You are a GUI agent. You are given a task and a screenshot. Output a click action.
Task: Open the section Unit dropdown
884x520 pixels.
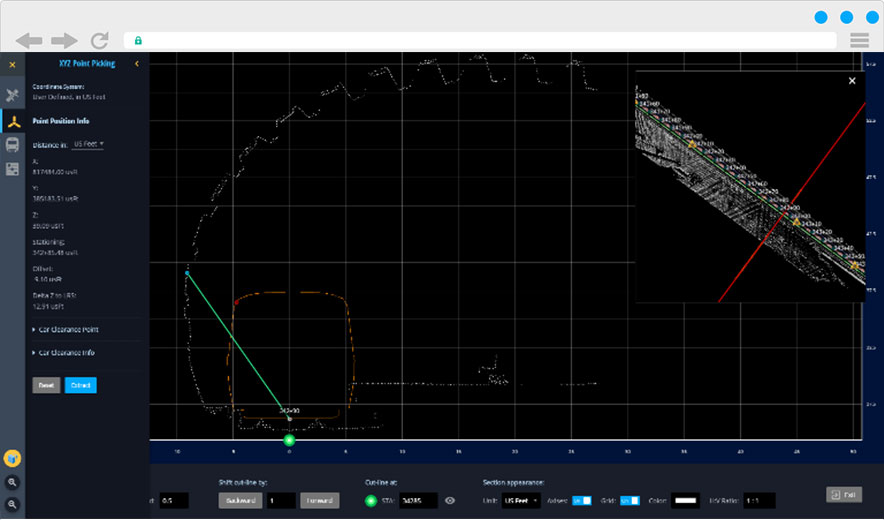click(x=521, y=500)
